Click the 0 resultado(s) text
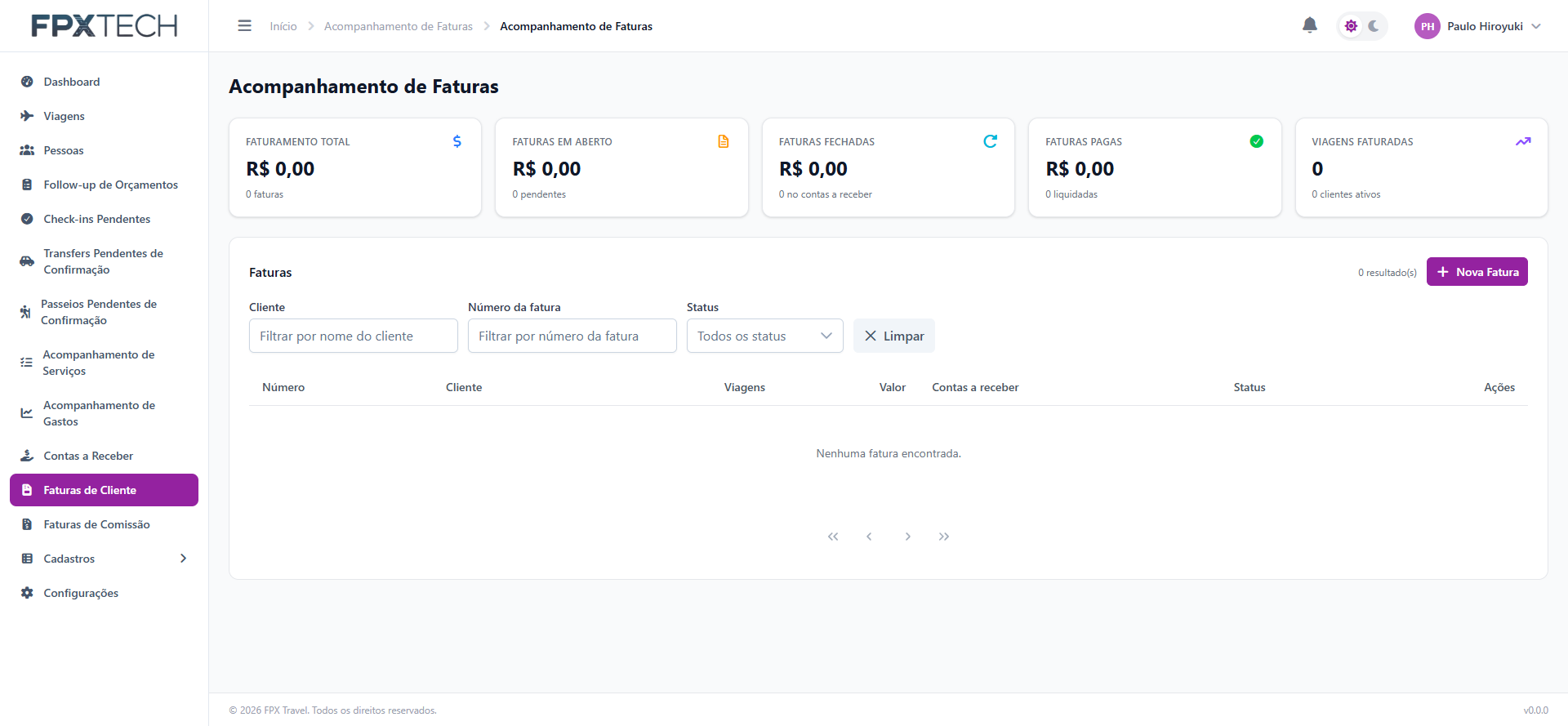Screen dimensions: 1568x726 point(1388,273)
